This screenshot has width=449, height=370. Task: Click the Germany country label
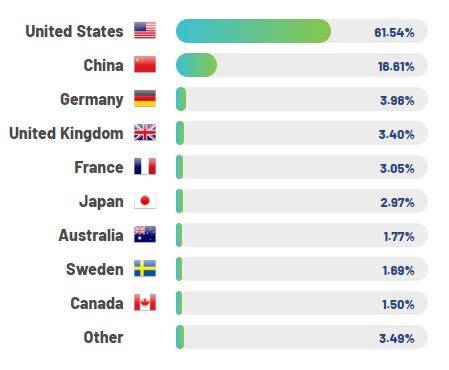[x=92, y=99]
